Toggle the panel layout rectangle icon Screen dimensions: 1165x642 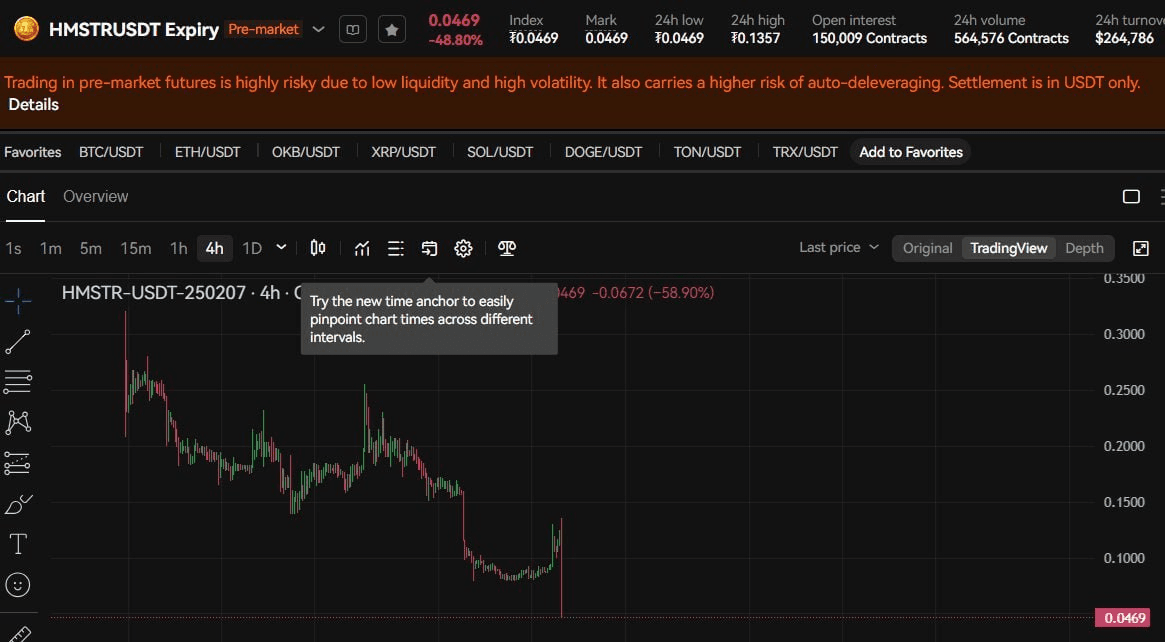click(1131, 196)
